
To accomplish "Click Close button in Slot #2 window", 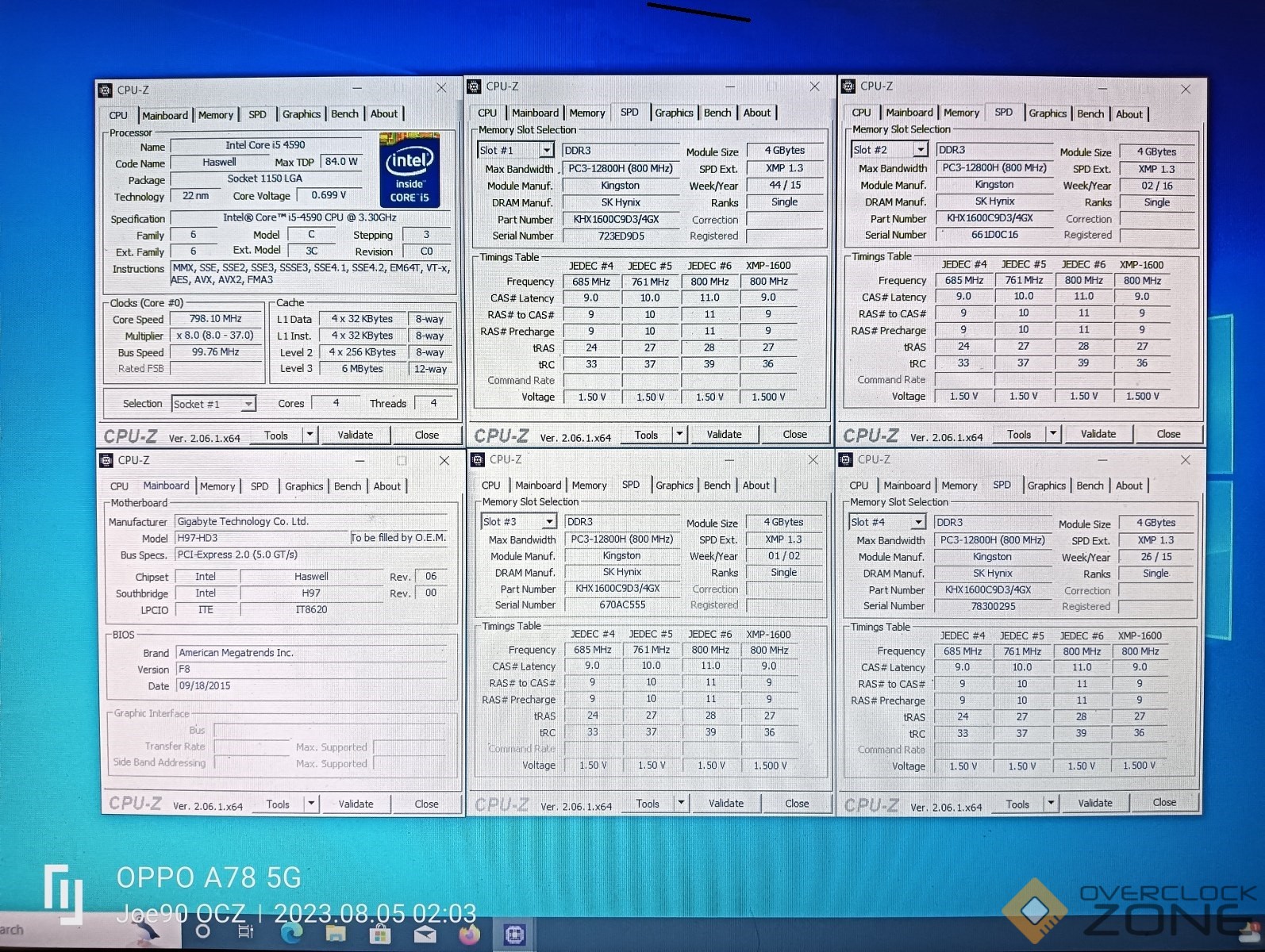I will [x=1168, y=434].
